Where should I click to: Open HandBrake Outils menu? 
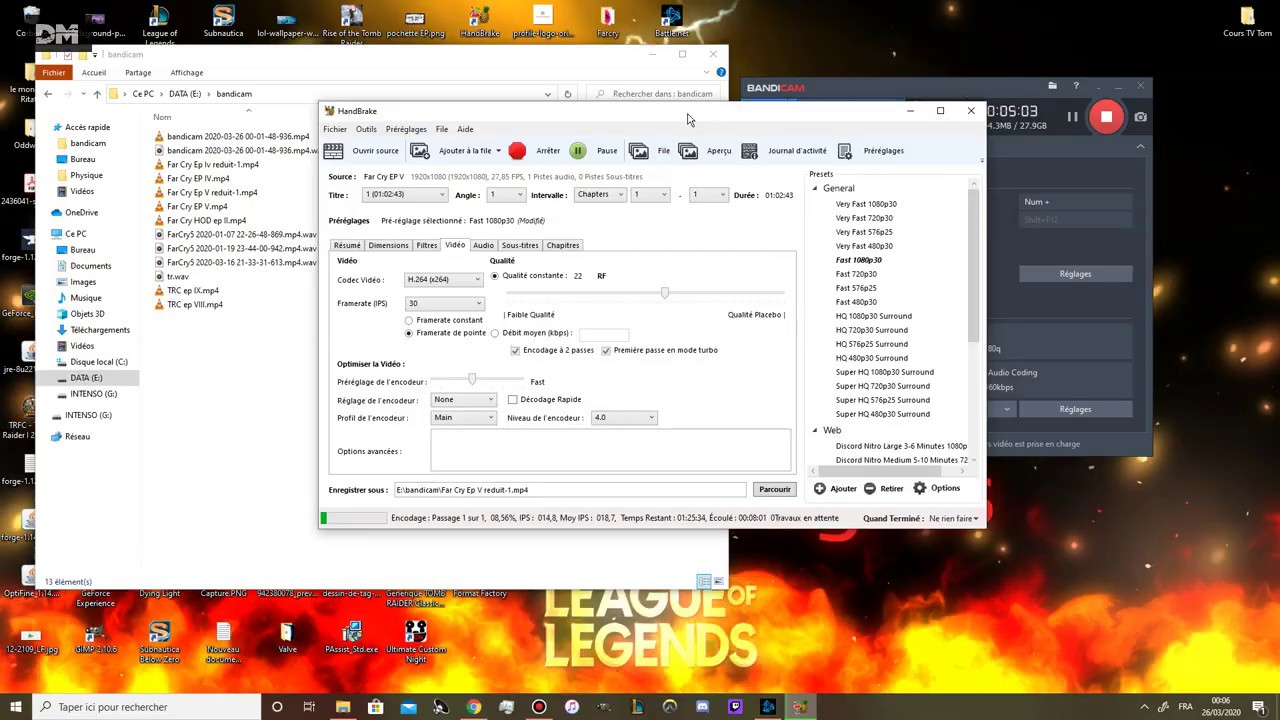tap(366, 129)
